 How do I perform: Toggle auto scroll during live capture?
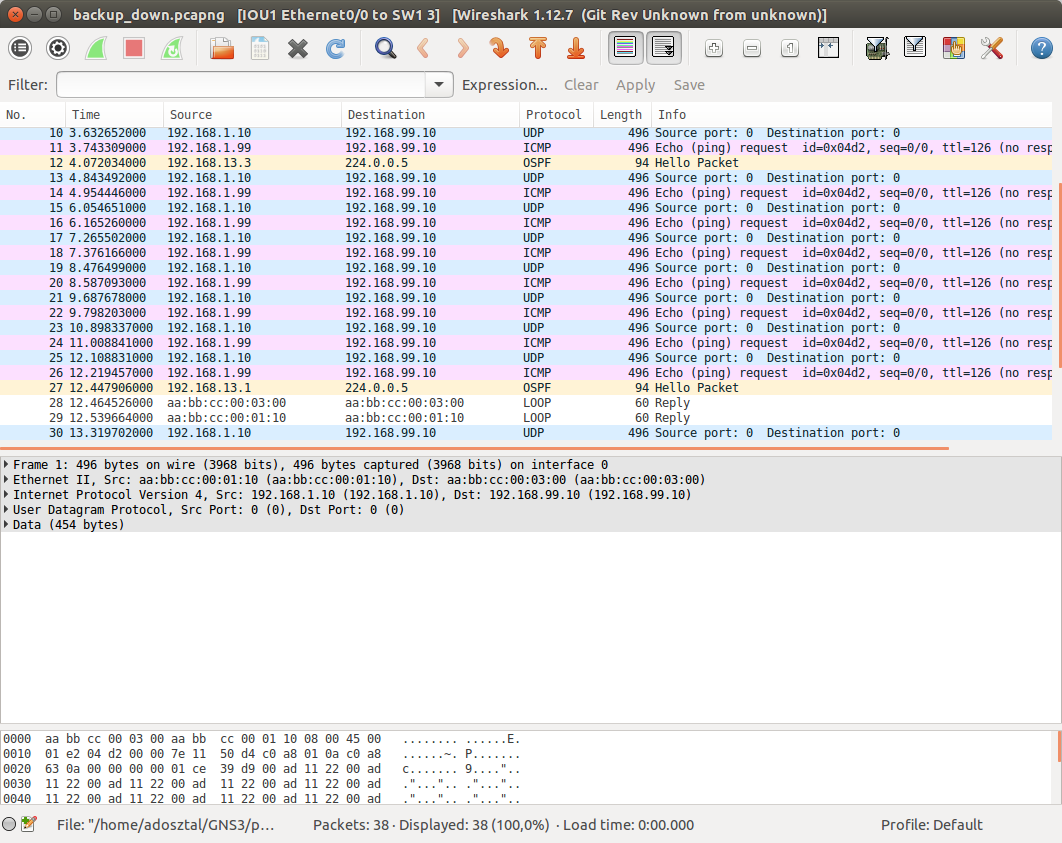point(663,48)
